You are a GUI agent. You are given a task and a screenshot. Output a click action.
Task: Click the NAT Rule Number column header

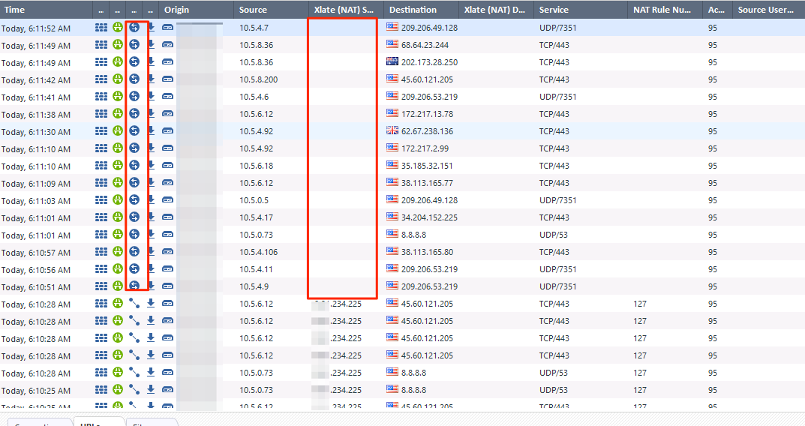tap(662, 9)
